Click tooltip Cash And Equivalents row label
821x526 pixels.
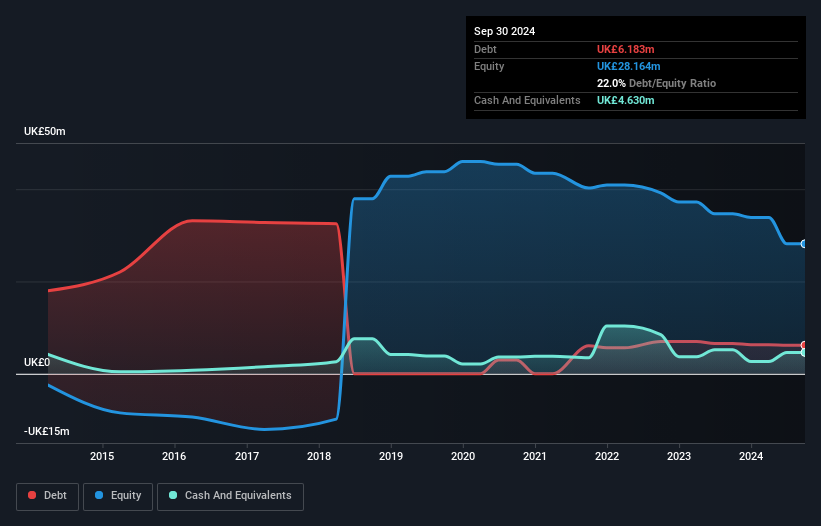point(527,100)
